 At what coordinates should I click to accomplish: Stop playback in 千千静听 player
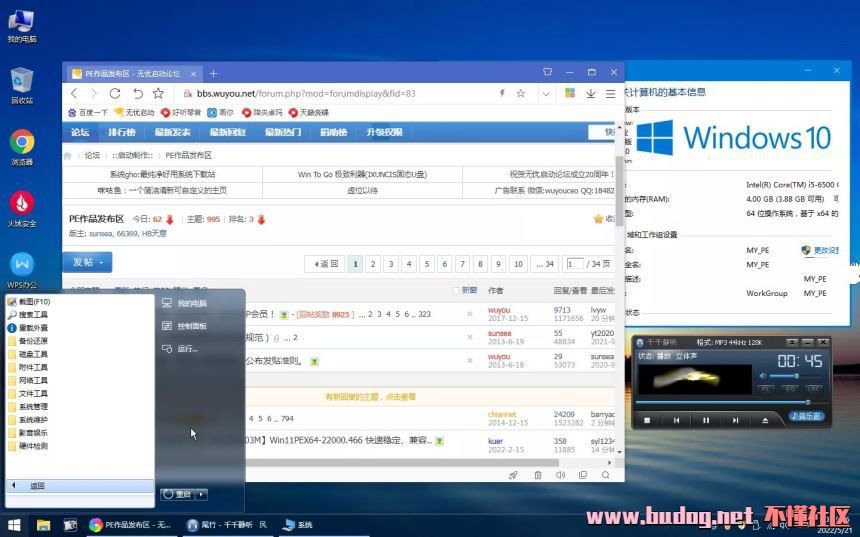[x=647, y=420]
